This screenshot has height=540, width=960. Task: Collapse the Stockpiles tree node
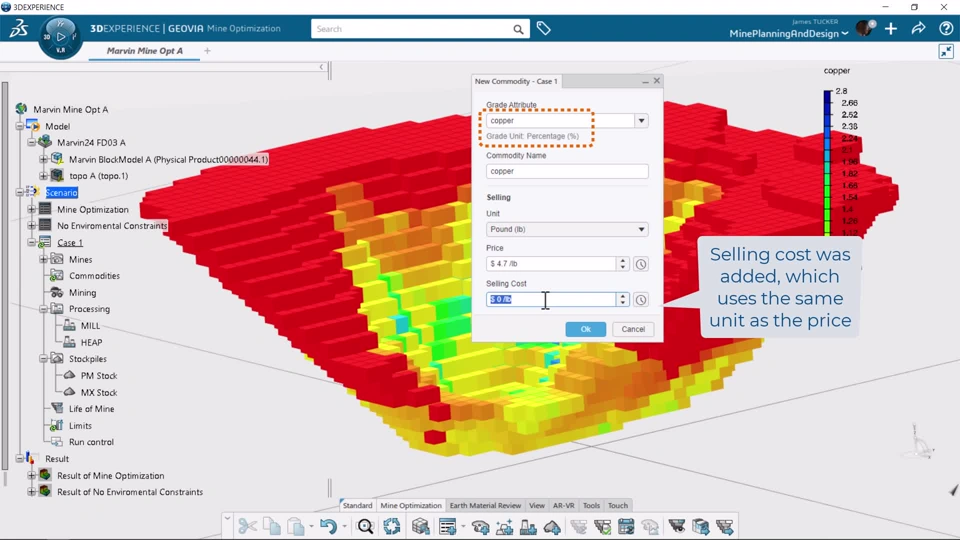pyautogui.click(x=43, y=359)
